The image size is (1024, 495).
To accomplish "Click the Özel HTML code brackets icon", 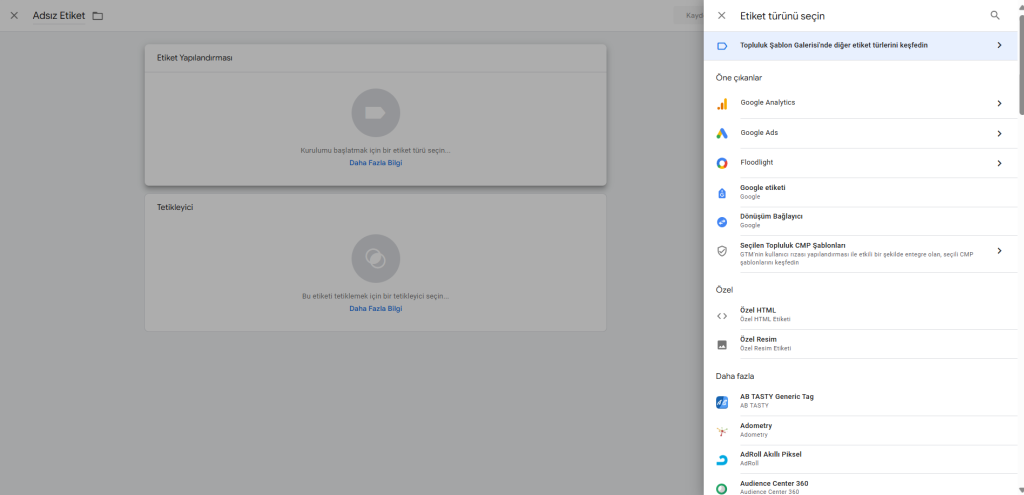I will [x=722, y=315].
